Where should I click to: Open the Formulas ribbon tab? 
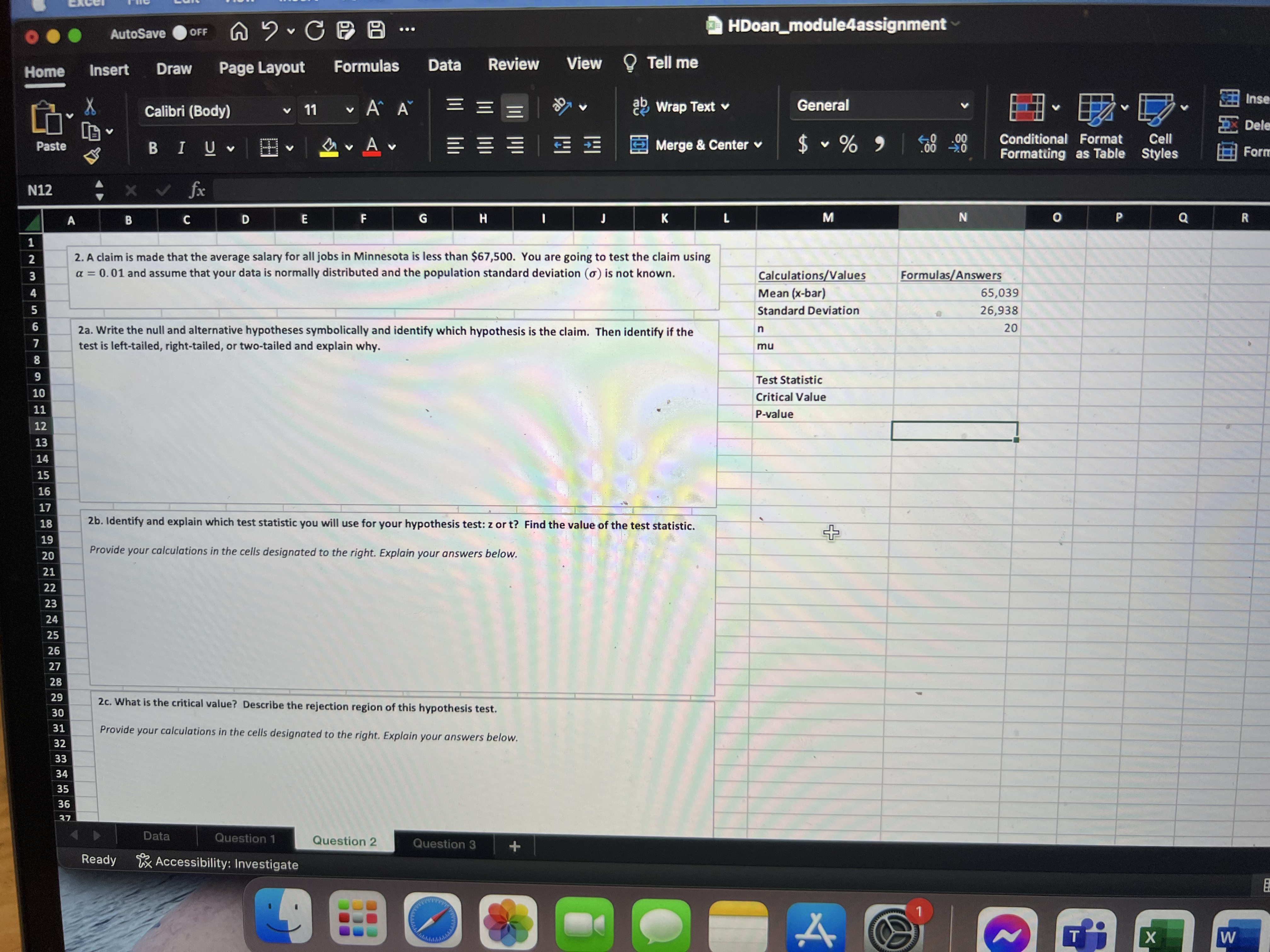pos(366,66)
